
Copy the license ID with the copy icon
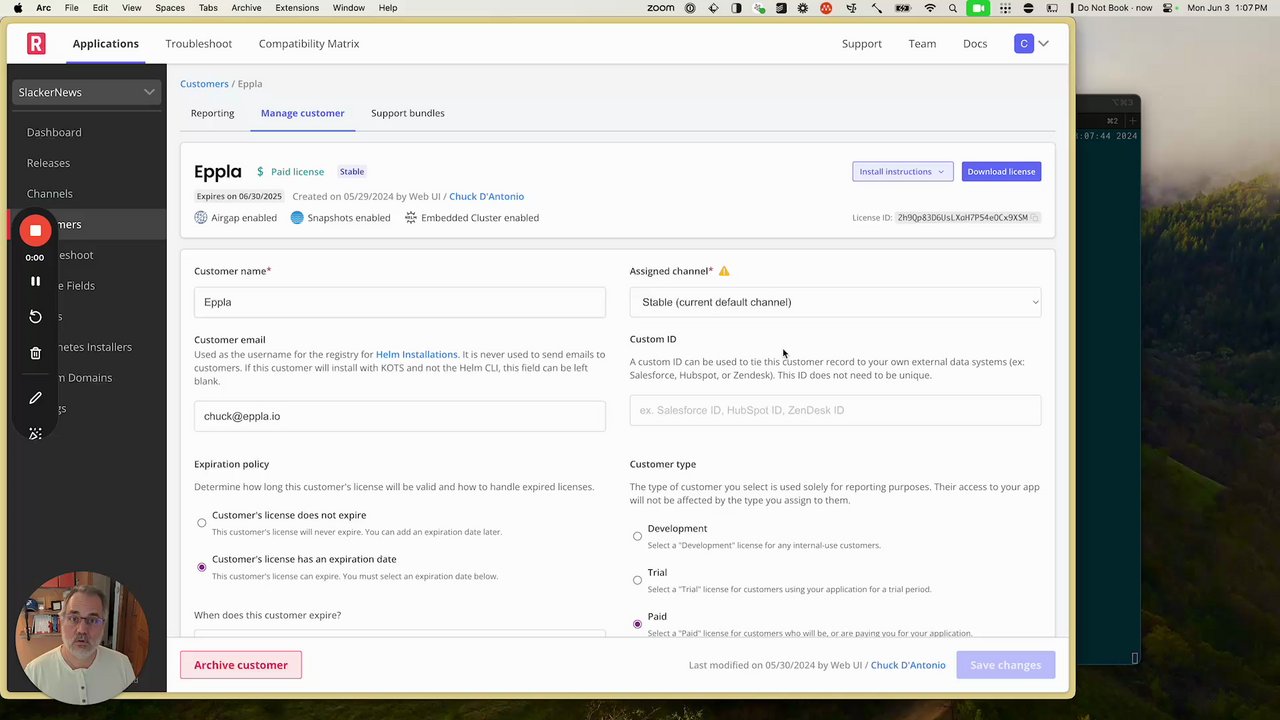1035,217
